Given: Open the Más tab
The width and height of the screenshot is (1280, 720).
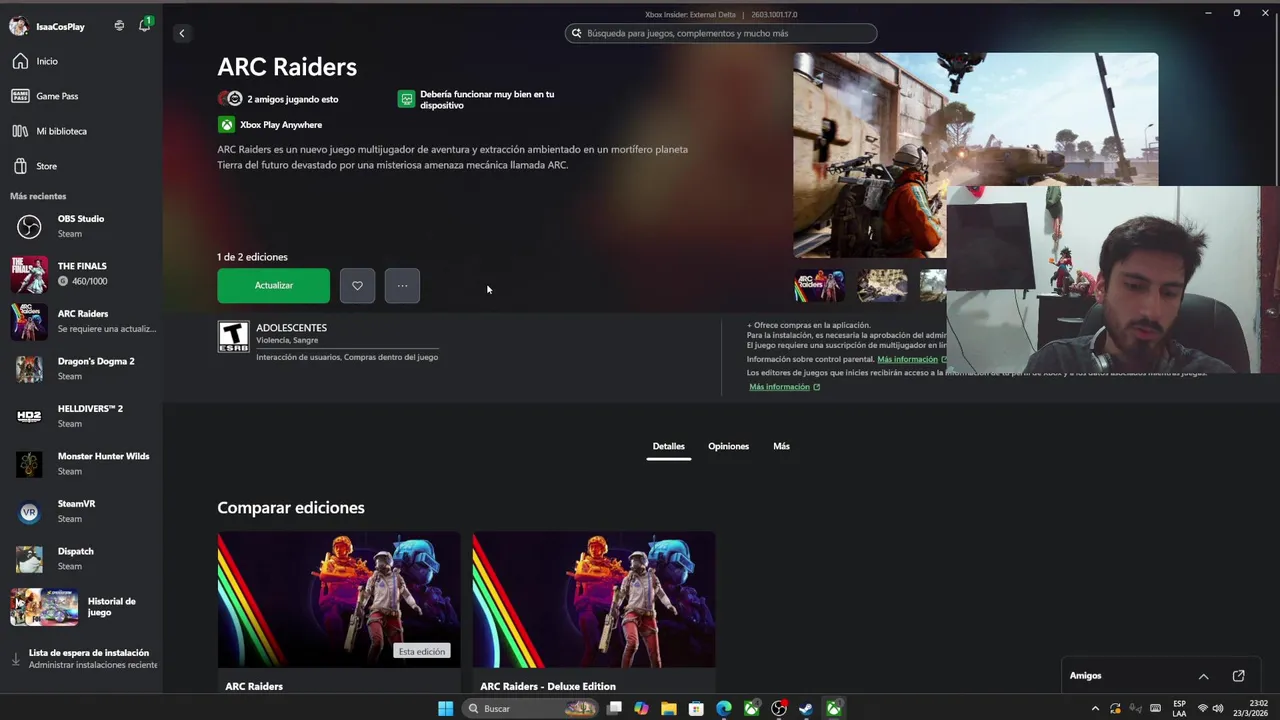Looking at the screenshot, I should point(781,447).
